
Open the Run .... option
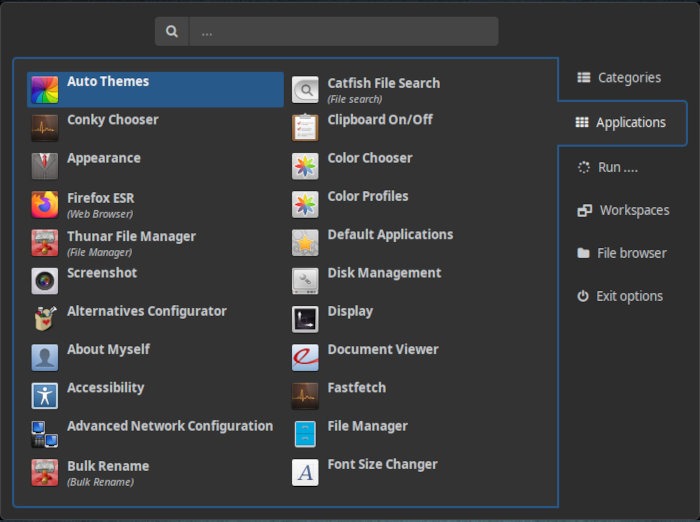pyautogui.click(x=608, y=168)
